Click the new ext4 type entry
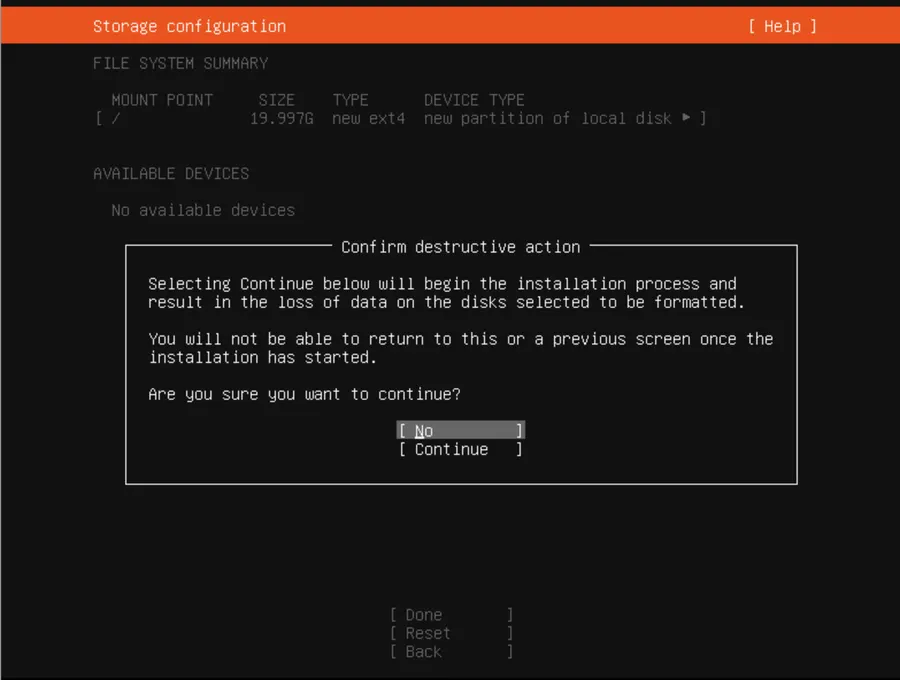The height and width of the screenshot is (680, 900). (368, 118)
